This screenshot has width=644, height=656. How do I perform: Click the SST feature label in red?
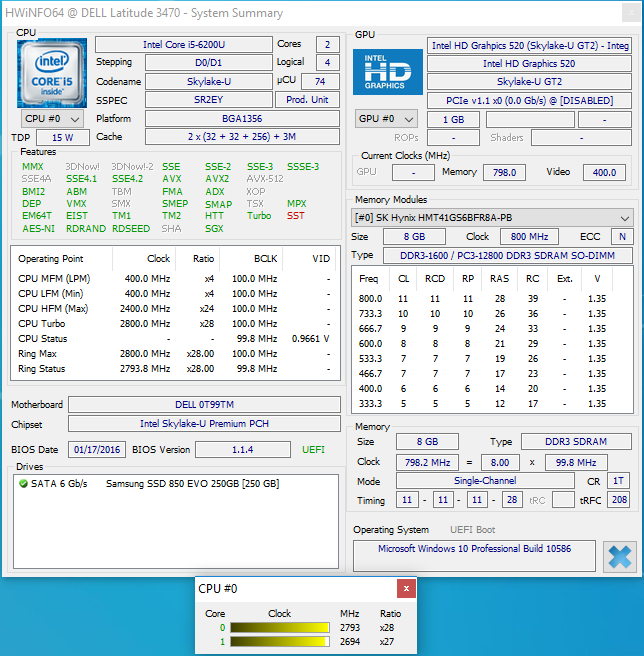295,216
